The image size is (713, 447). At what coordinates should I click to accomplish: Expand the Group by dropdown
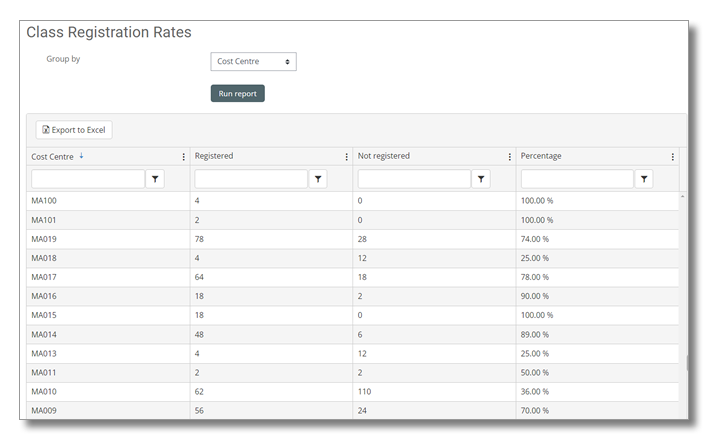point(254,62)
